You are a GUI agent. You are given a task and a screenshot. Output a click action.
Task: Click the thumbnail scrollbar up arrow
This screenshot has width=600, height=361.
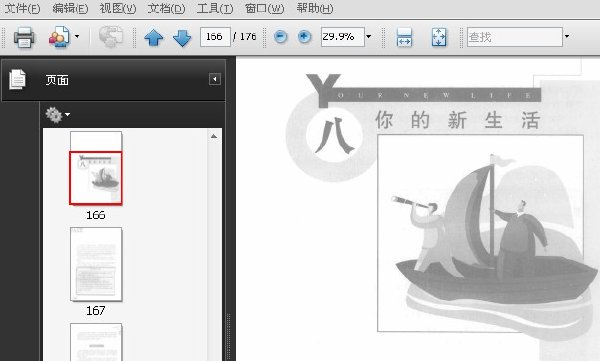tap(214, 136)
